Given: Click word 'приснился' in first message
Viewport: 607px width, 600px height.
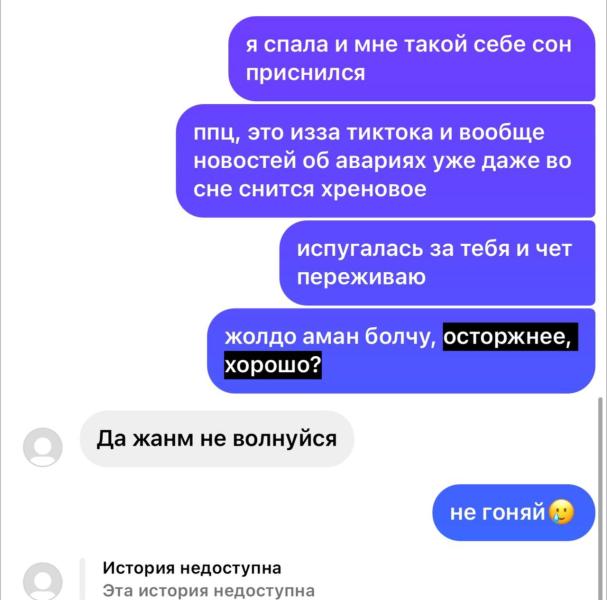Looking at the screenshot, I should coord(305,72).
